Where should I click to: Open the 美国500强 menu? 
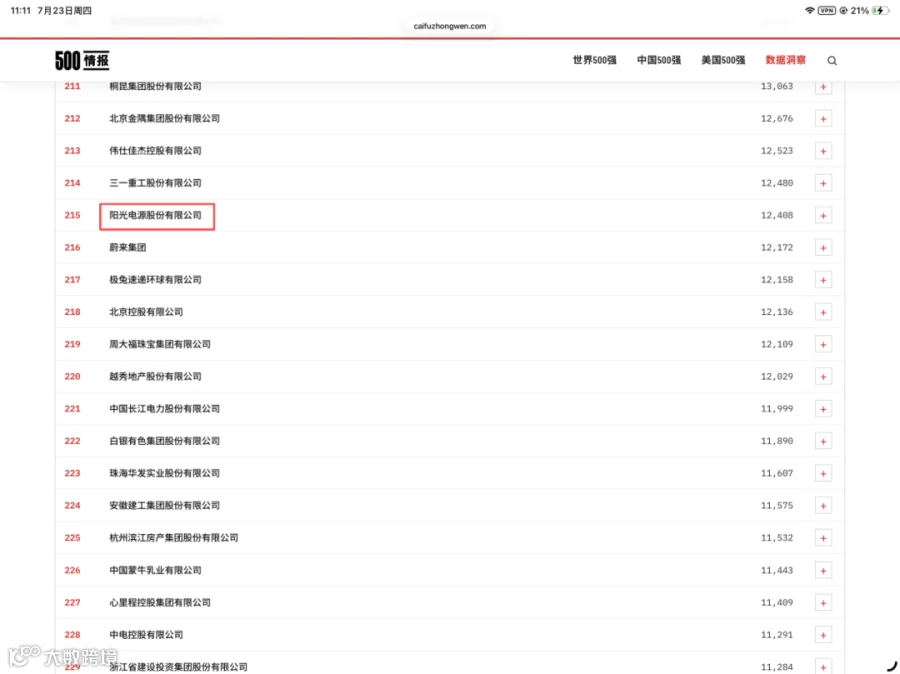tap(723, 60)
